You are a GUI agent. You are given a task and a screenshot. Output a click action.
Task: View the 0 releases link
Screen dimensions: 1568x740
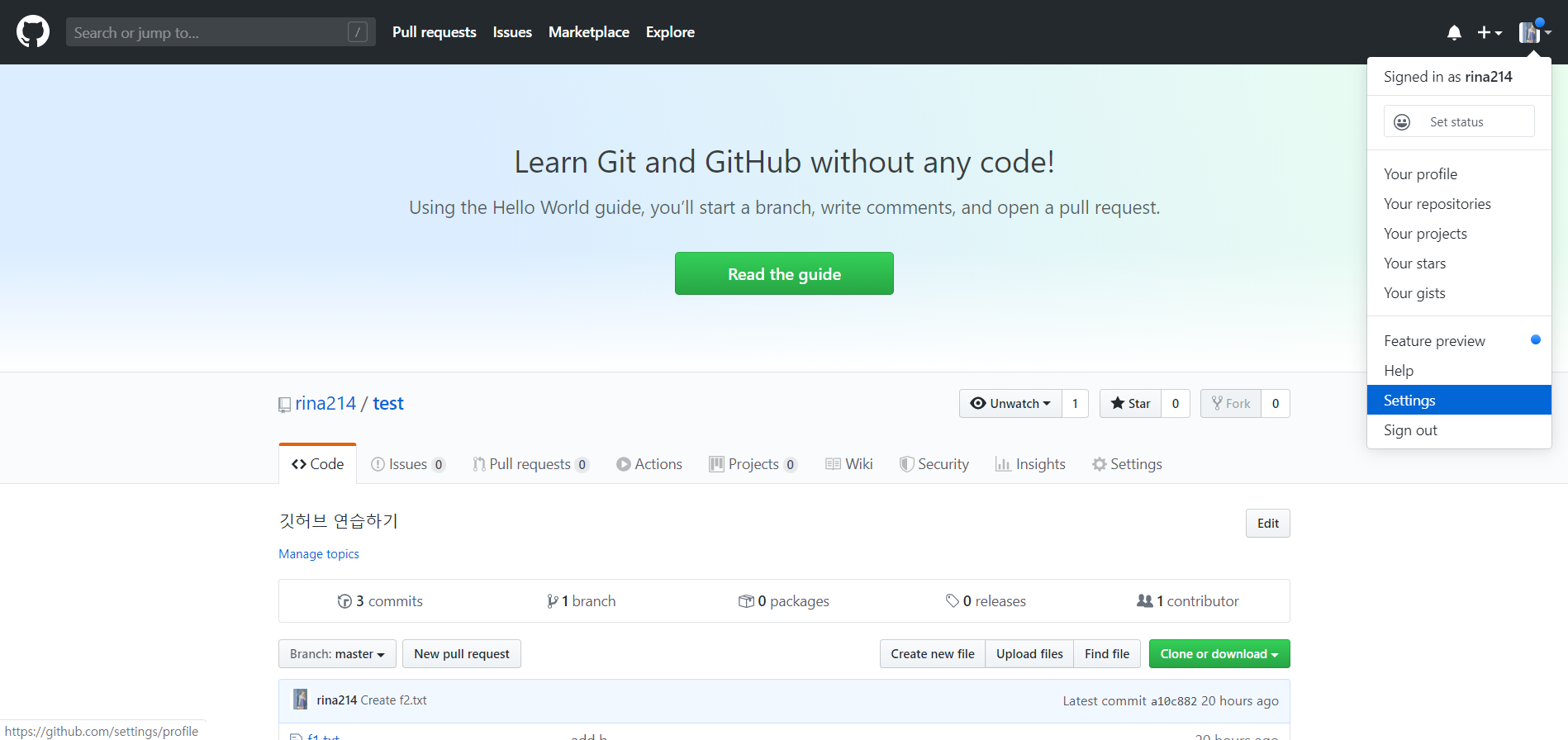pyautogui.click(x=986, y=601)
